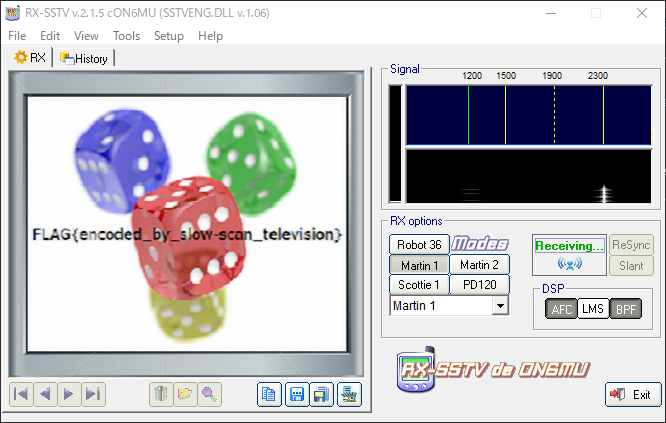Image resolution: width=666 pixels, height=423 pixels.
Task: Click the 2300 frequency label
Action: [598, 76]
